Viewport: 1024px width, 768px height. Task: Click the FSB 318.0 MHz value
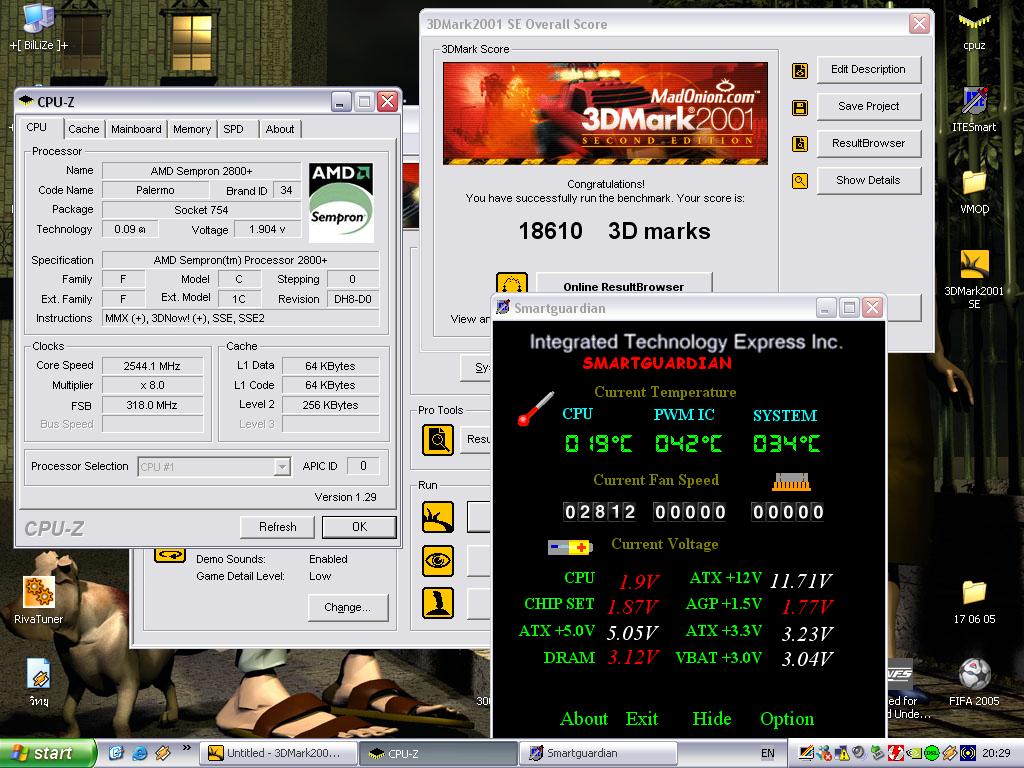point(152,405)
